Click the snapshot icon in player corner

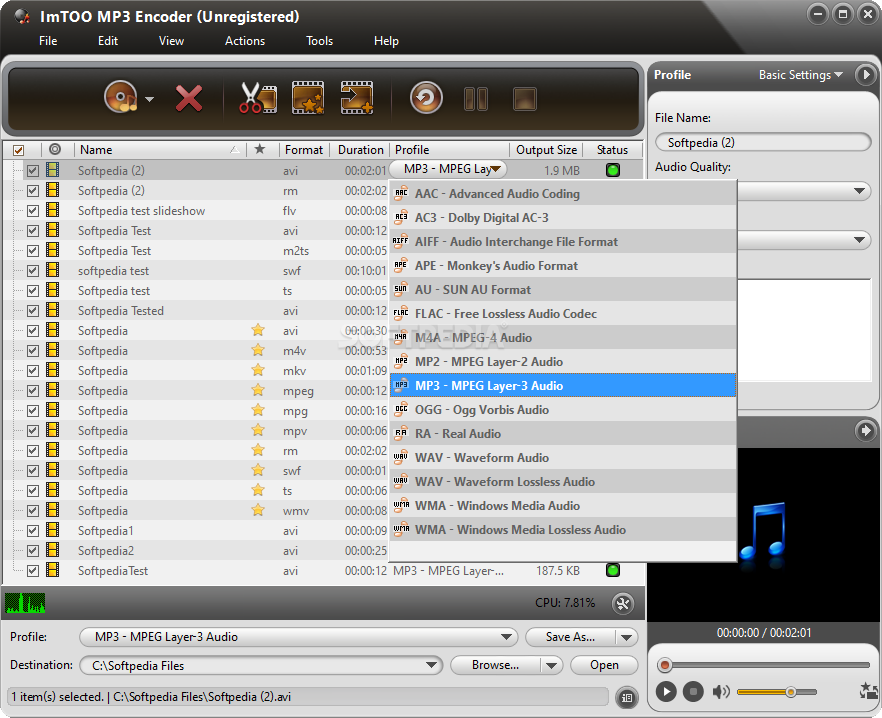[x=869, y=690]
